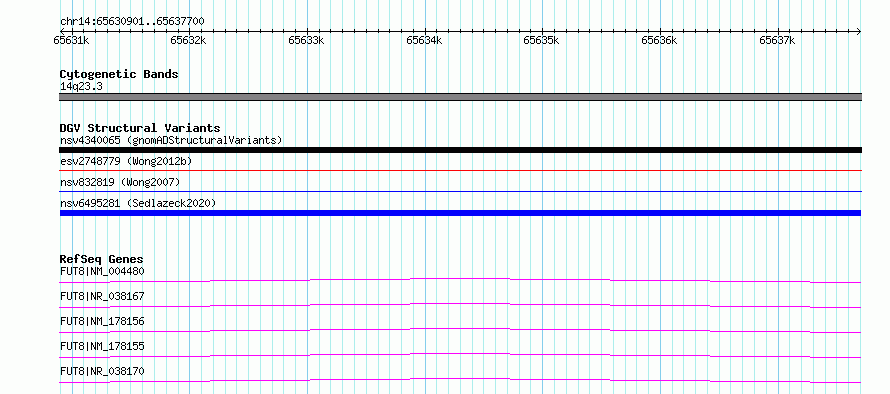This screenshot has width=890, height=394.
Task: Open variant nsv6495281 (Sedlazeck2020) label
Action: pos(138,203)
